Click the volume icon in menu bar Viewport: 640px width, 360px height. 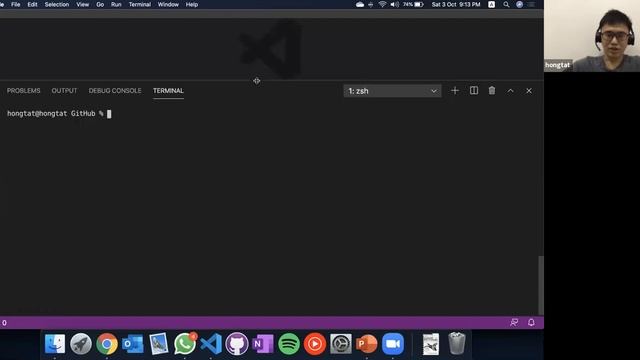tap(394, 4)
